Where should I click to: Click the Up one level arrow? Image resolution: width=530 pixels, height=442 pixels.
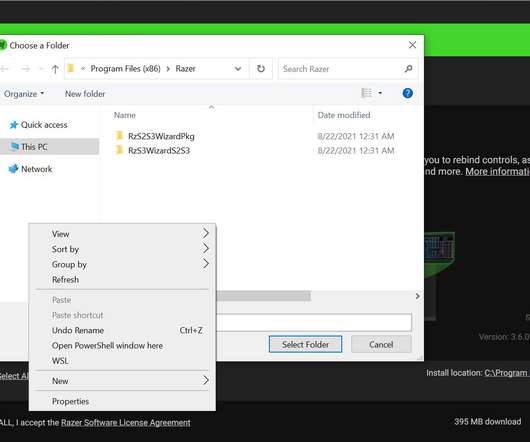click(x=55, y=69)
